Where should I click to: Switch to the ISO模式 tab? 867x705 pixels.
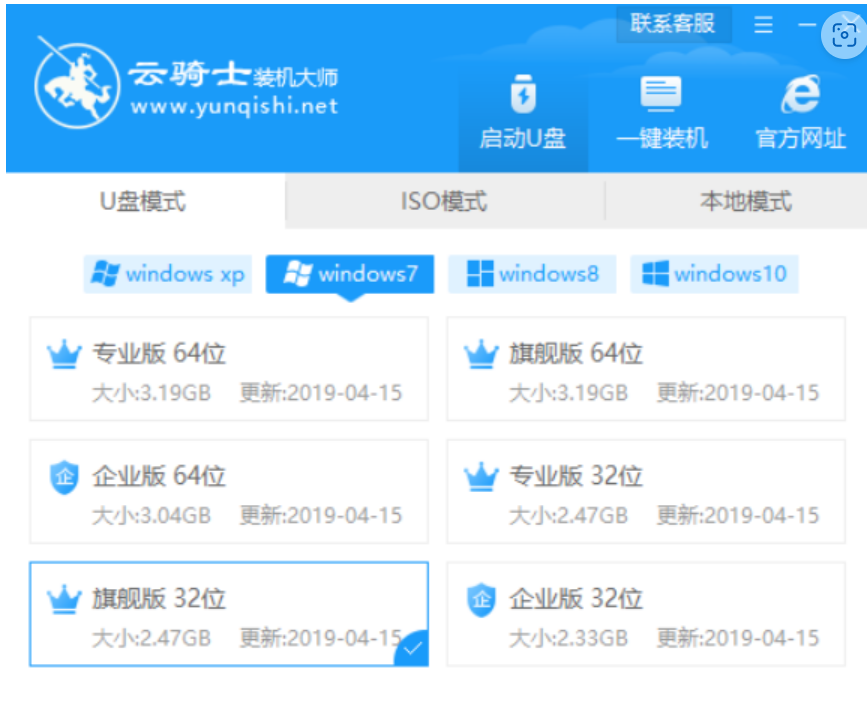pyautogui.click(x=444, y=201)
